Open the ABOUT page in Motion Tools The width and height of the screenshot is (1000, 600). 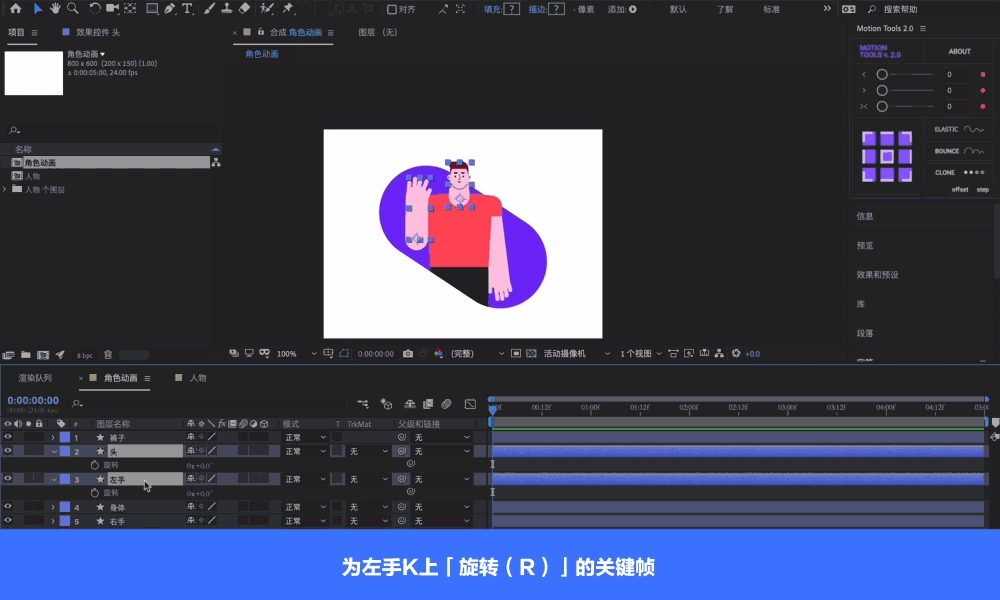(x=958, y=51)
